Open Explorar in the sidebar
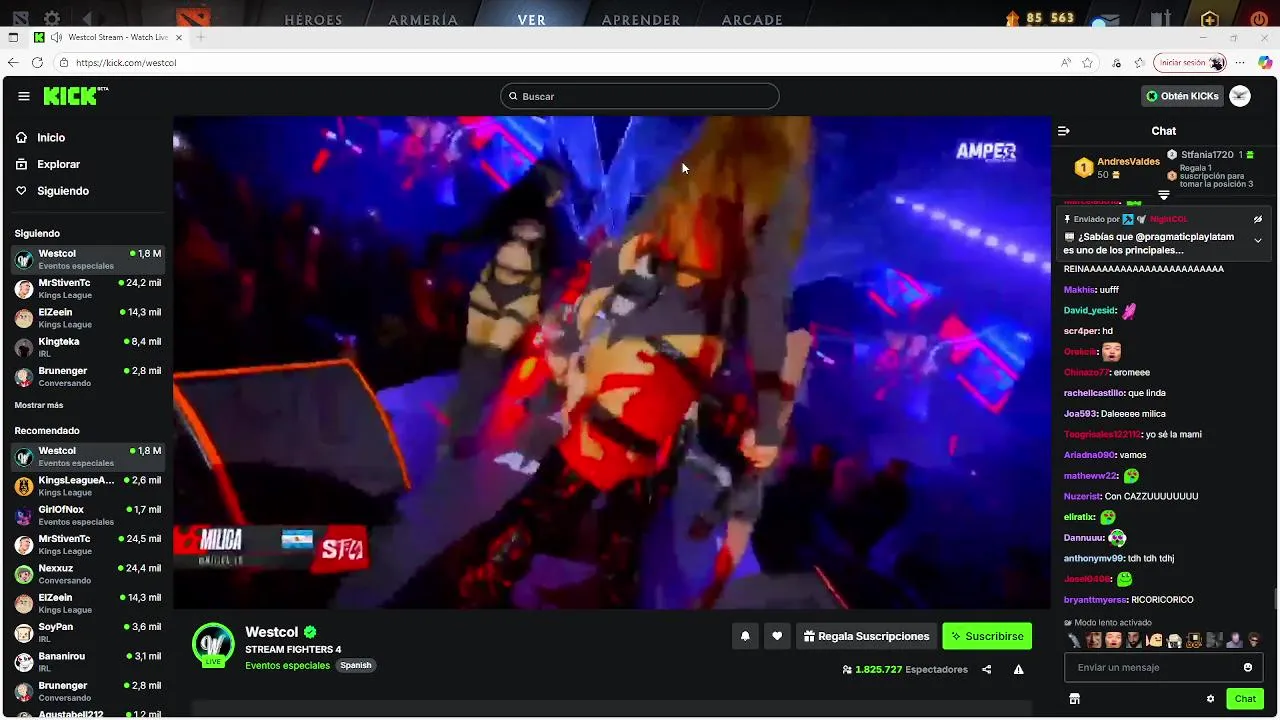The image size is (1280, 720). tap(58, 164)
